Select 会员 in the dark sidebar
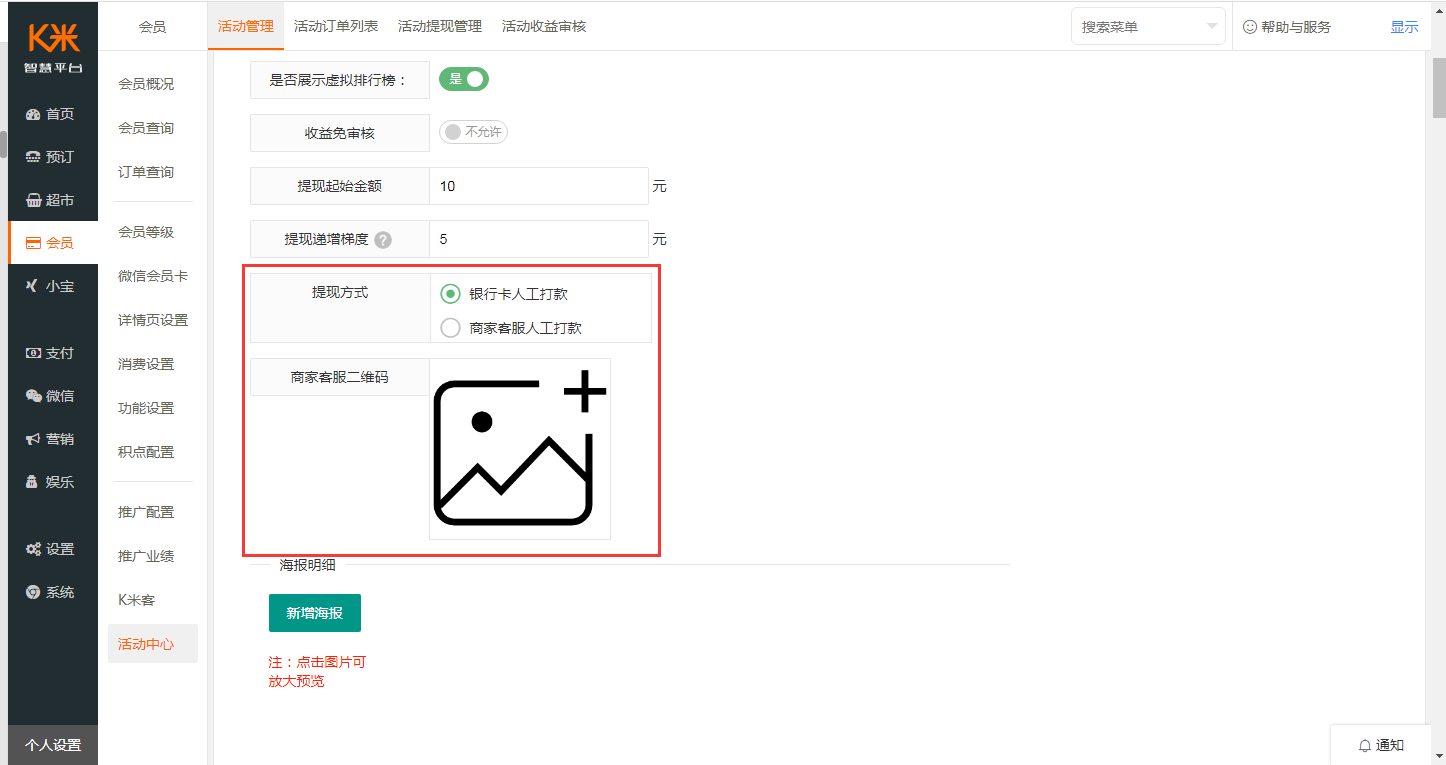The width and height of the screenshot is (1446, 765). tap(52, 243)
